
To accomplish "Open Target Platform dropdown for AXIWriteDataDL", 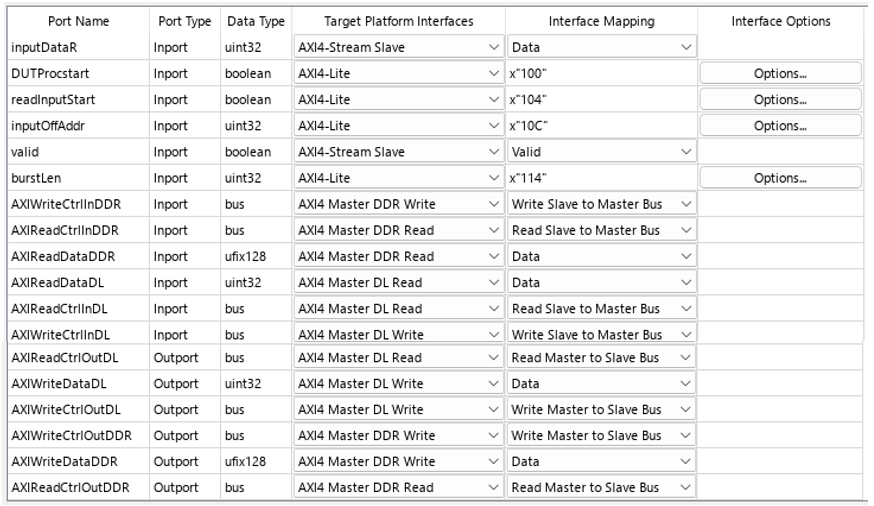I will pos(398,383).
